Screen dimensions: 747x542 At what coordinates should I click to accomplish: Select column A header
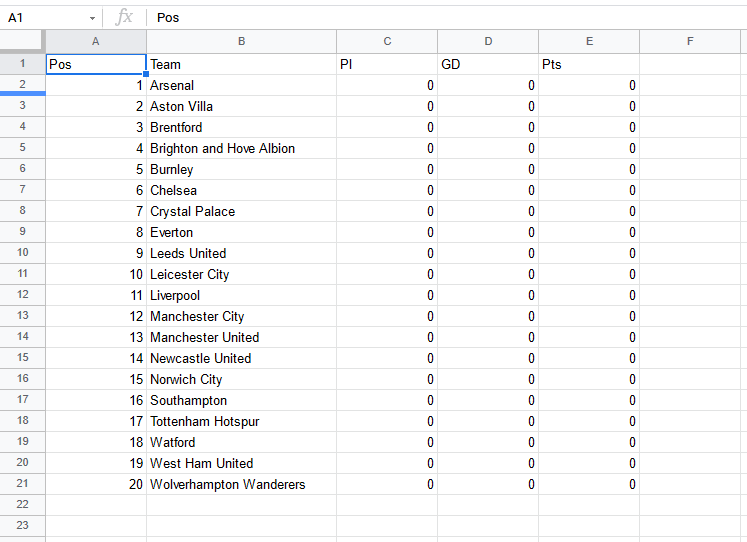click(96, 41)
